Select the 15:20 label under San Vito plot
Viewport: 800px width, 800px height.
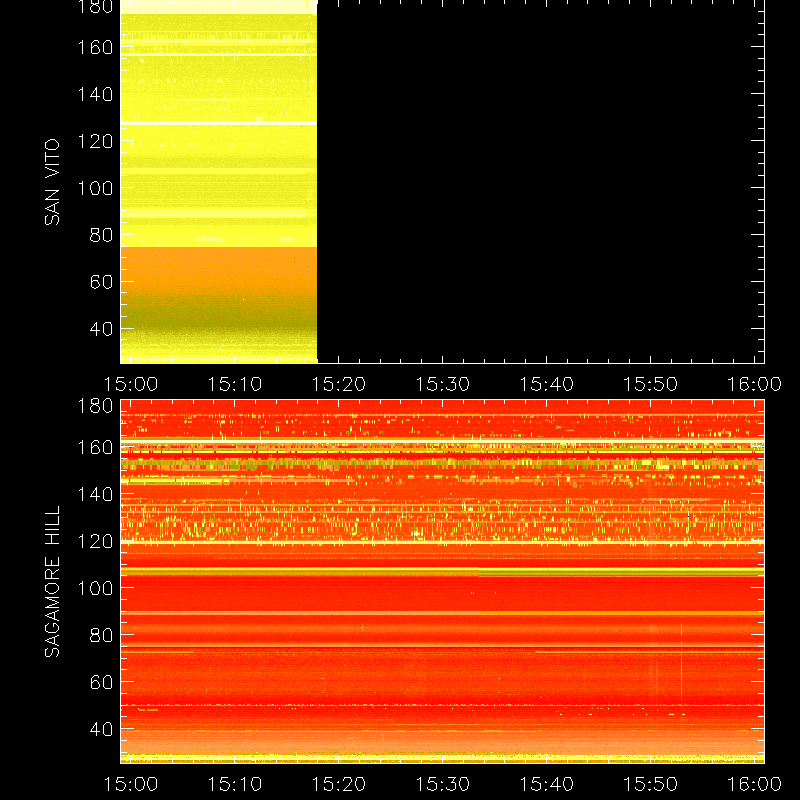(338, 384)
